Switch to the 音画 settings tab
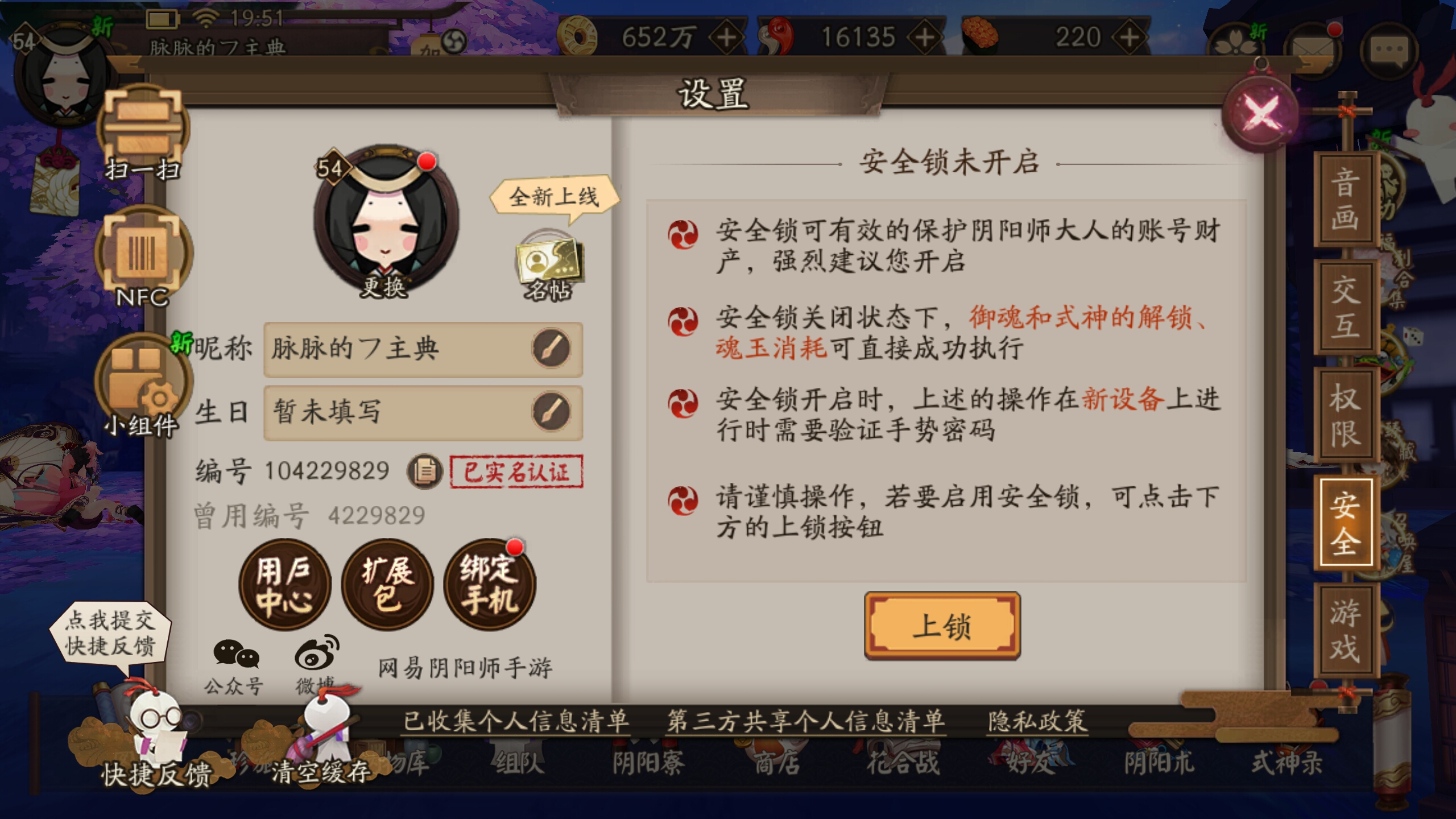Image resolution: width=1456 pixels, height=819 pixels. click(x=1346, y=199)
